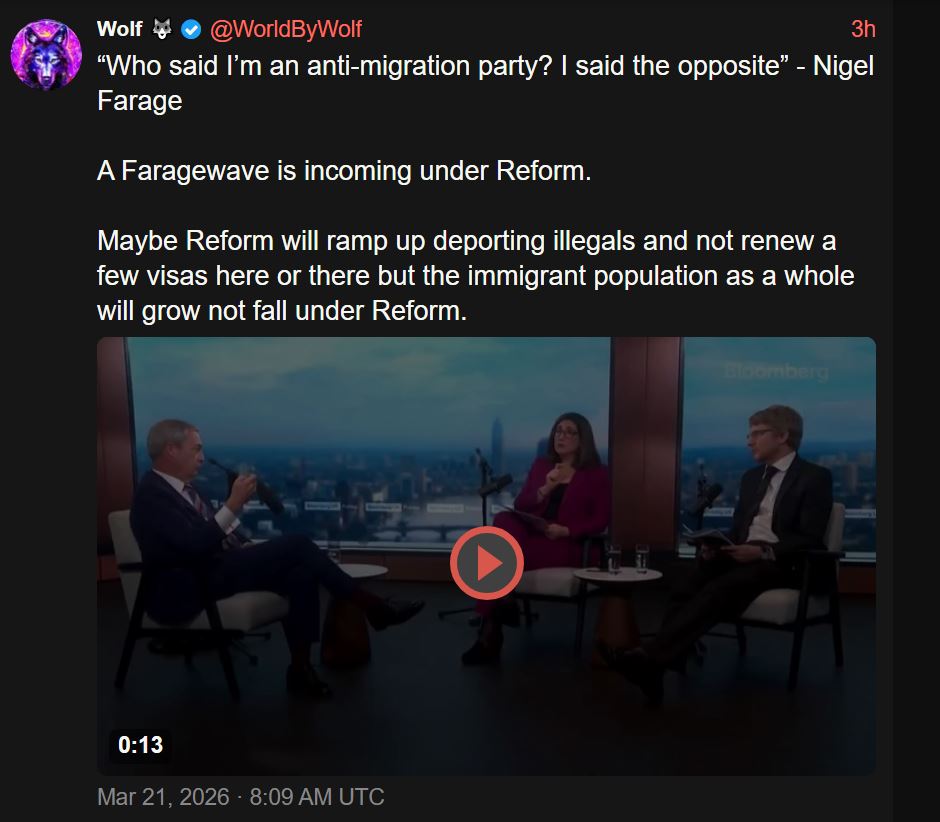The width and height of the screenshot is (940, 822).
Task: Click the paragraph about deporting illegals
Action: (475, 276)
